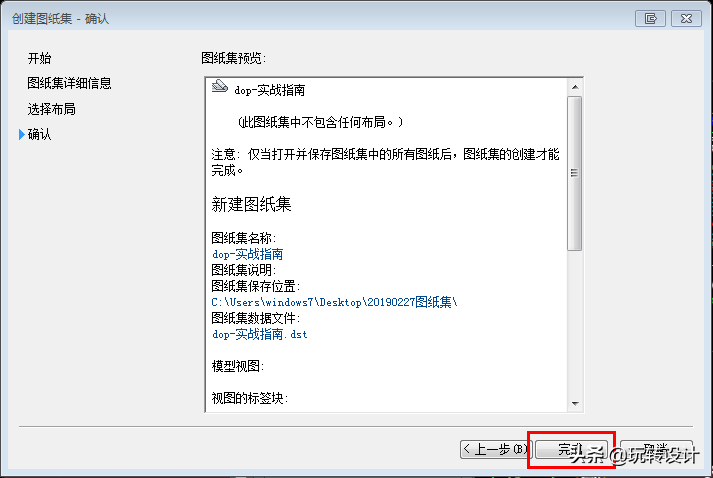Click the 完成 finish button
The height and width of the screenshot is (478, 713).
point(572,450)
